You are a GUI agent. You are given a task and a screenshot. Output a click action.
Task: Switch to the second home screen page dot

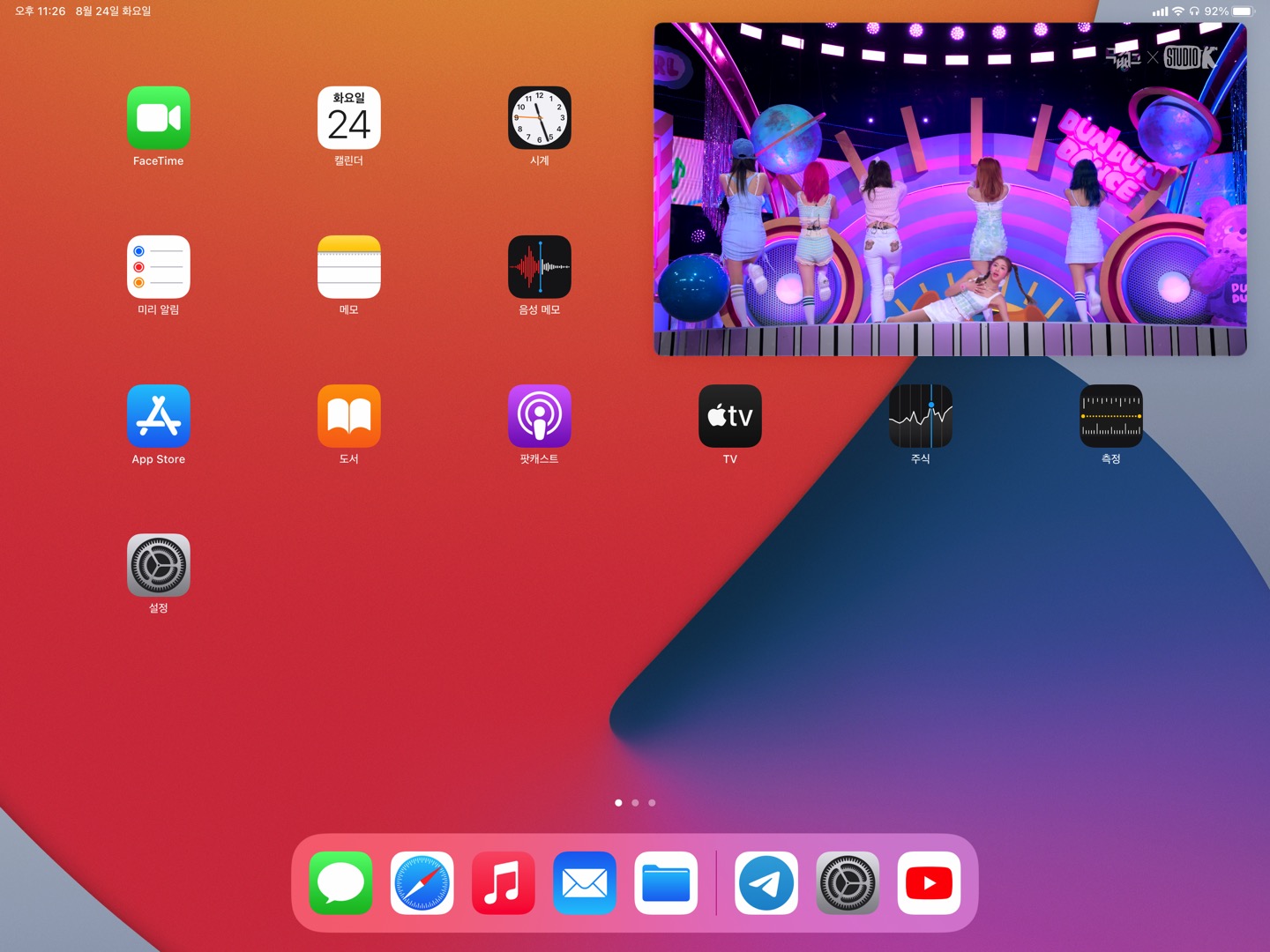(635, 803)
